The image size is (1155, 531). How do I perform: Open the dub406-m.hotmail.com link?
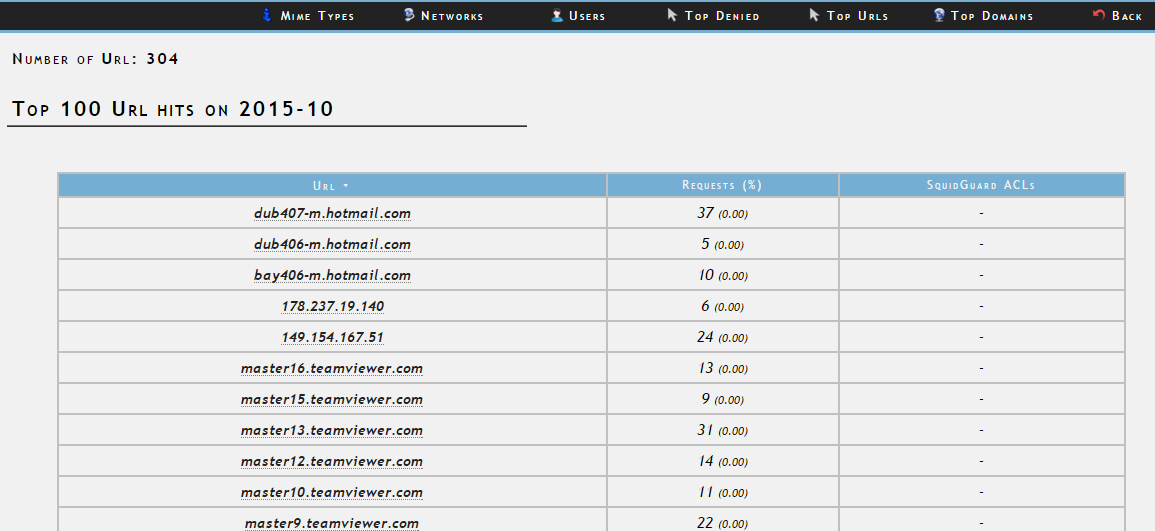tap(332, 245)
